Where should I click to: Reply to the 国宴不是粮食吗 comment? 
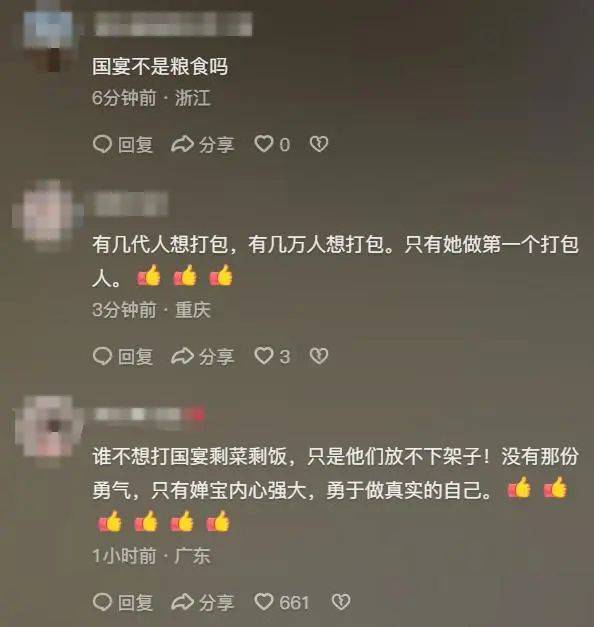coord(123,144)
